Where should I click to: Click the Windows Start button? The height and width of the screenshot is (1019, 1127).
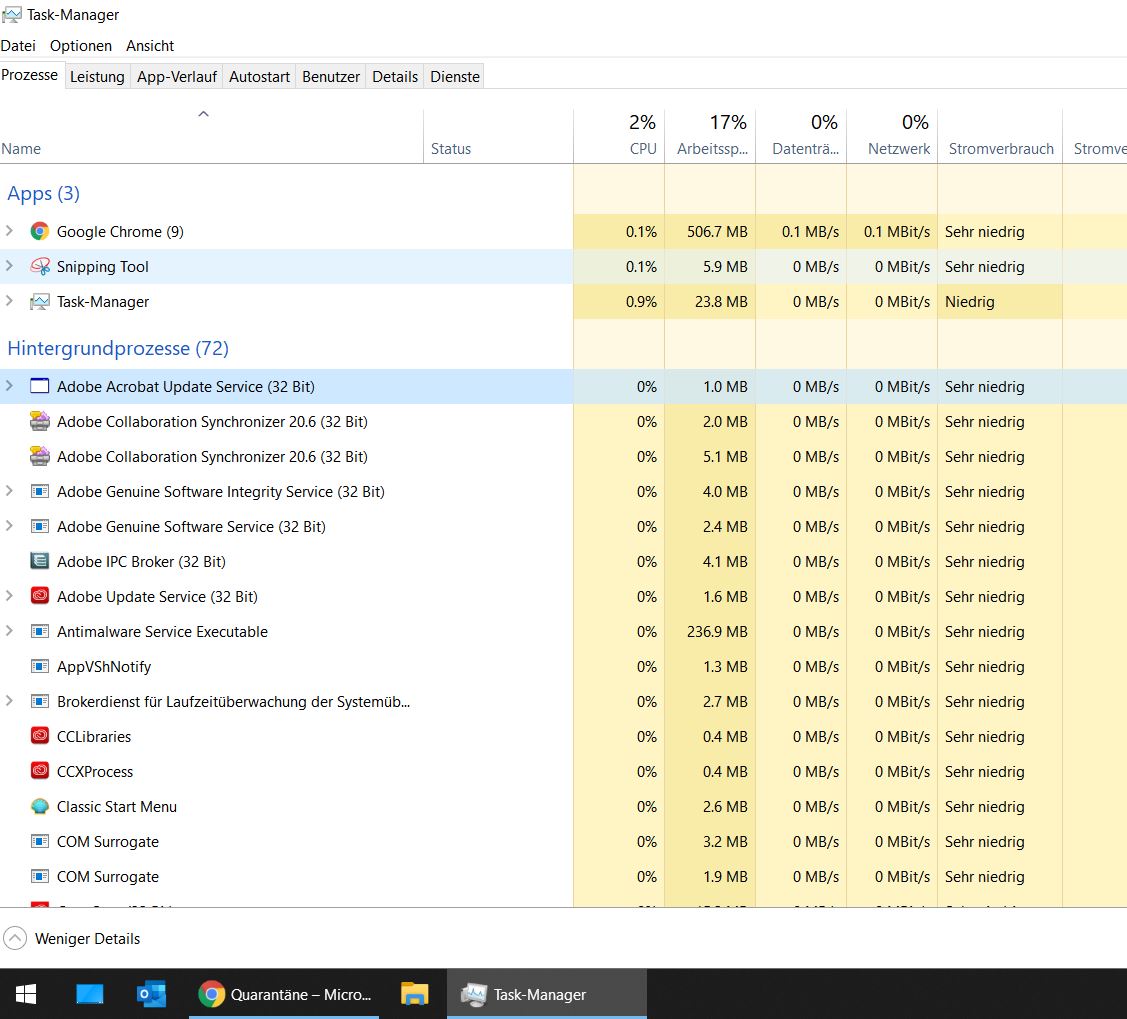tap(25, 992)
